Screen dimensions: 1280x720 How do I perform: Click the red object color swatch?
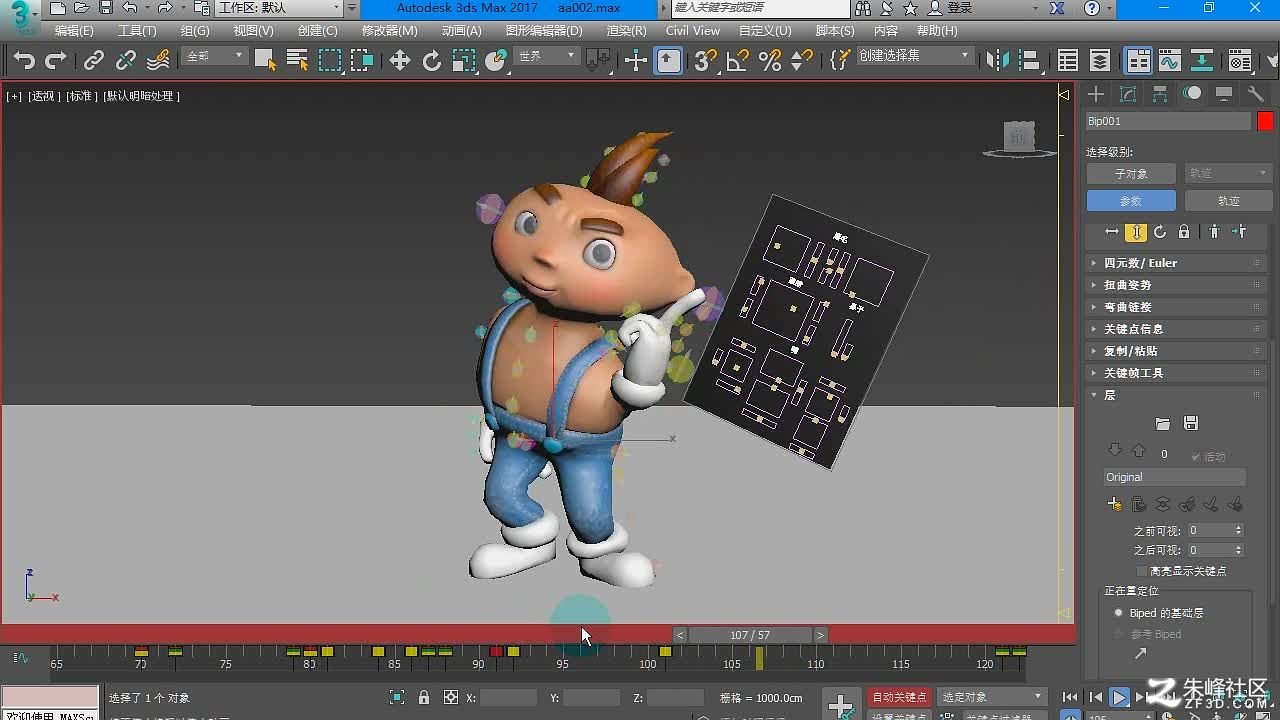point(1265,121)
